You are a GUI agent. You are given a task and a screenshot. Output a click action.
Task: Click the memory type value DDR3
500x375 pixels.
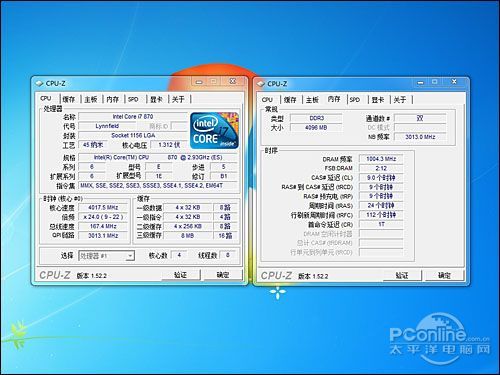(316, 118)
